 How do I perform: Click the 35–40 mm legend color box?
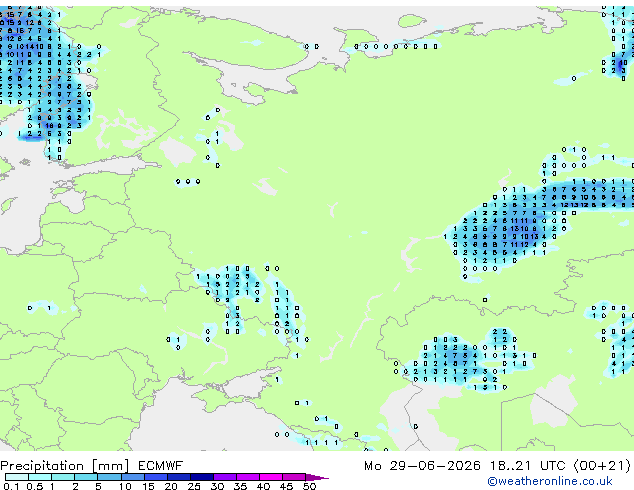(x=248, y=477)
